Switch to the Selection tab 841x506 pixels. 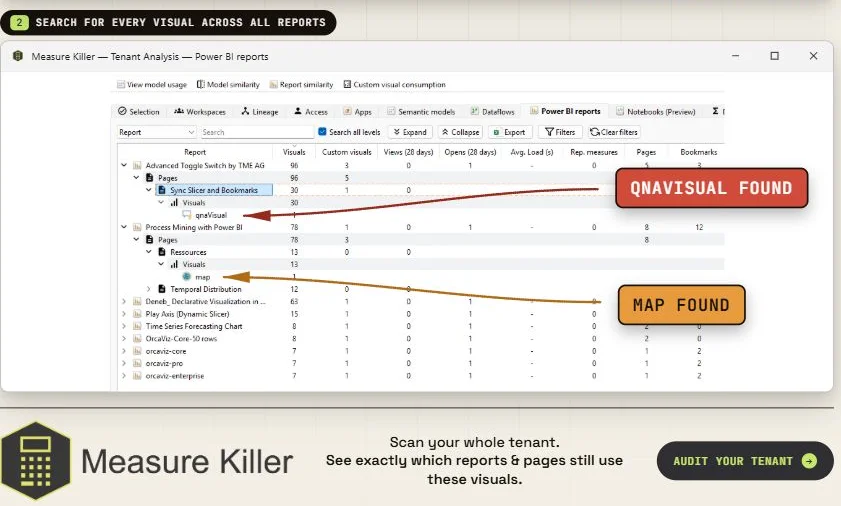pos(139,112)
